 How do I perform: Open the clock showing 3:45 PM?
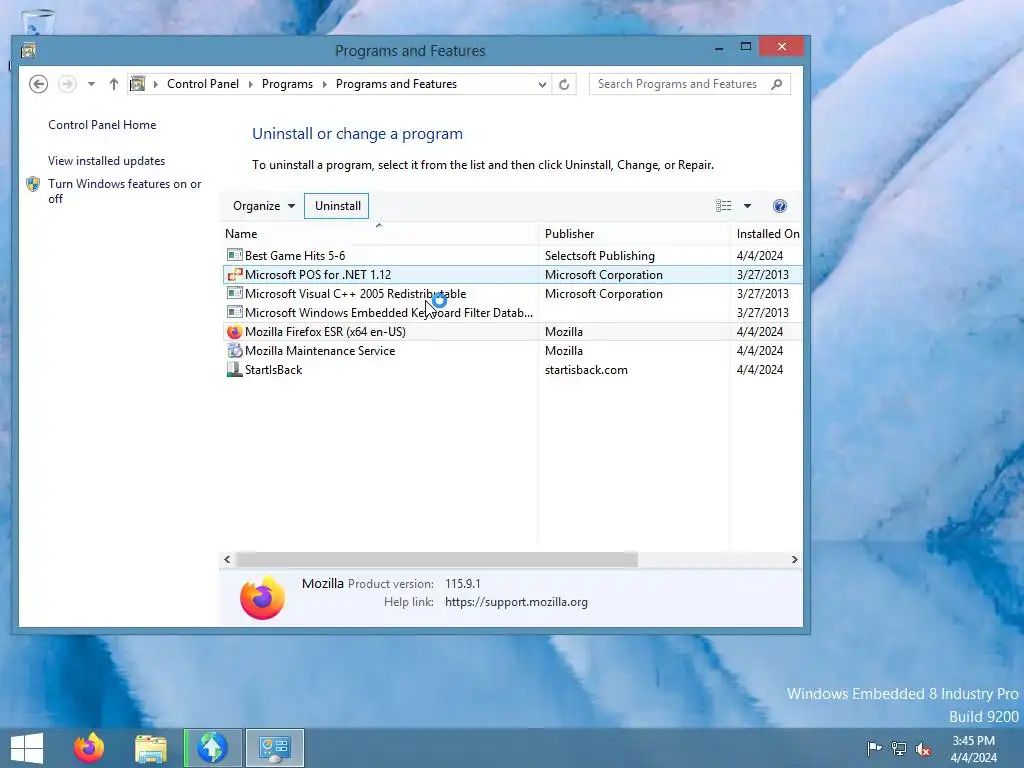tap(974, 749)
